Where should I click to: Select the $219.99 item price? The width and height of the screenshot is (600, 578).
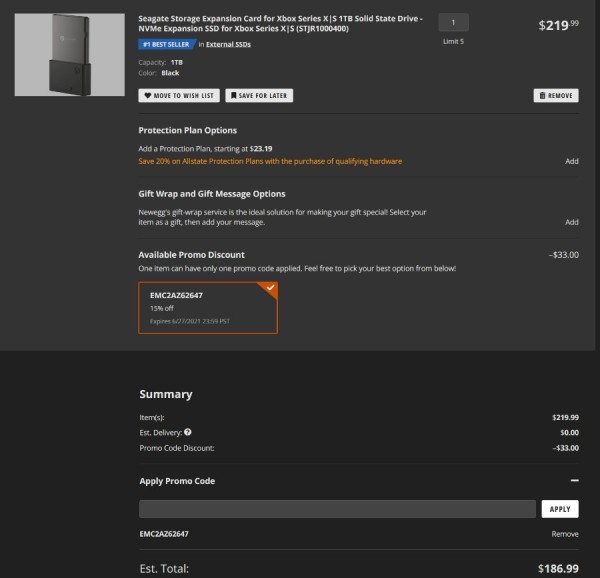(558, 25)
